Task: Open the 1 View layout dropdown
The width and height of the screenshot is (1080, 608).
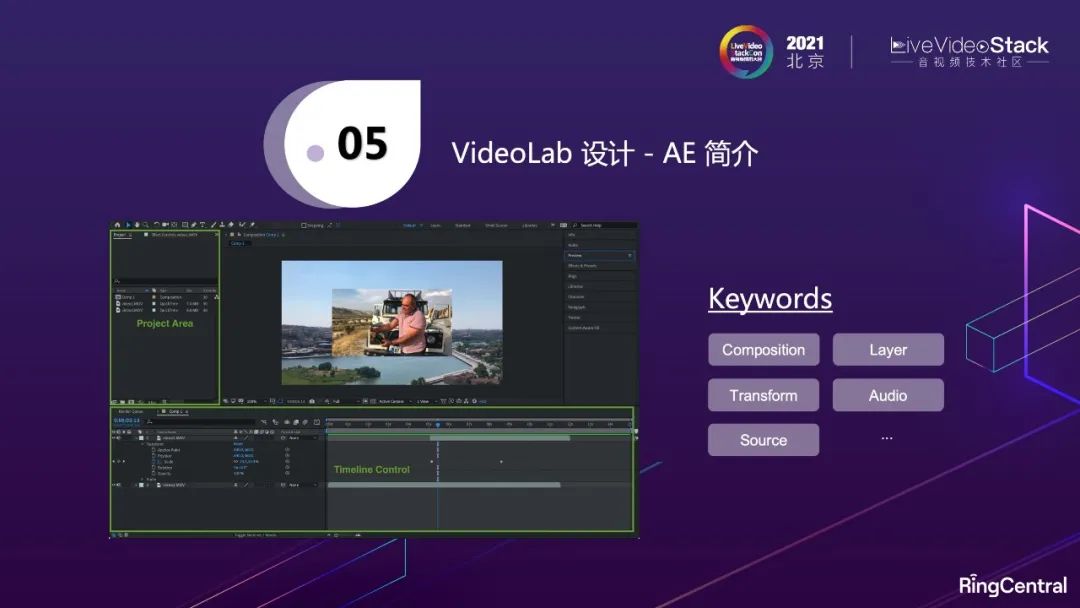Action: click(425, 401)
